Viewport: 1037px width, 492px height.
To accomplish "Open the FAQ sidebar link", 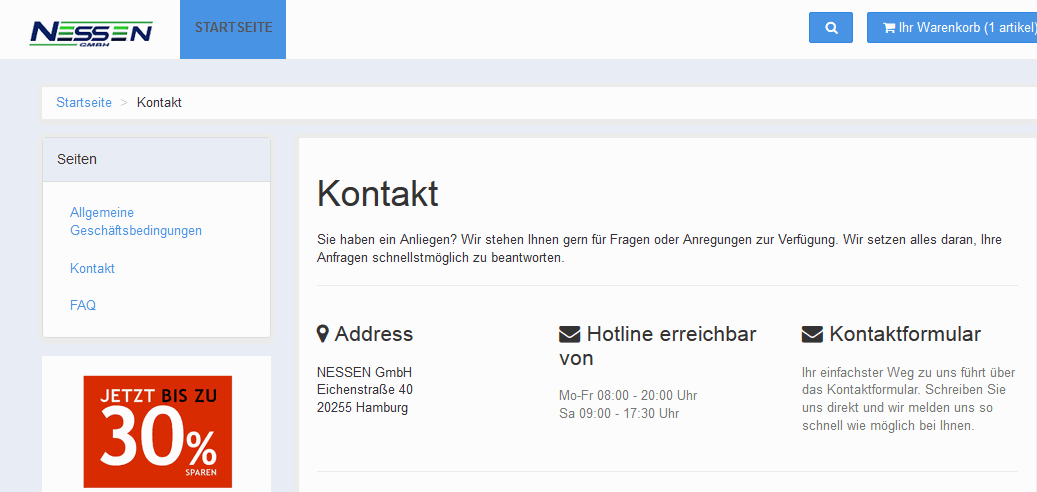I will 83,305.
